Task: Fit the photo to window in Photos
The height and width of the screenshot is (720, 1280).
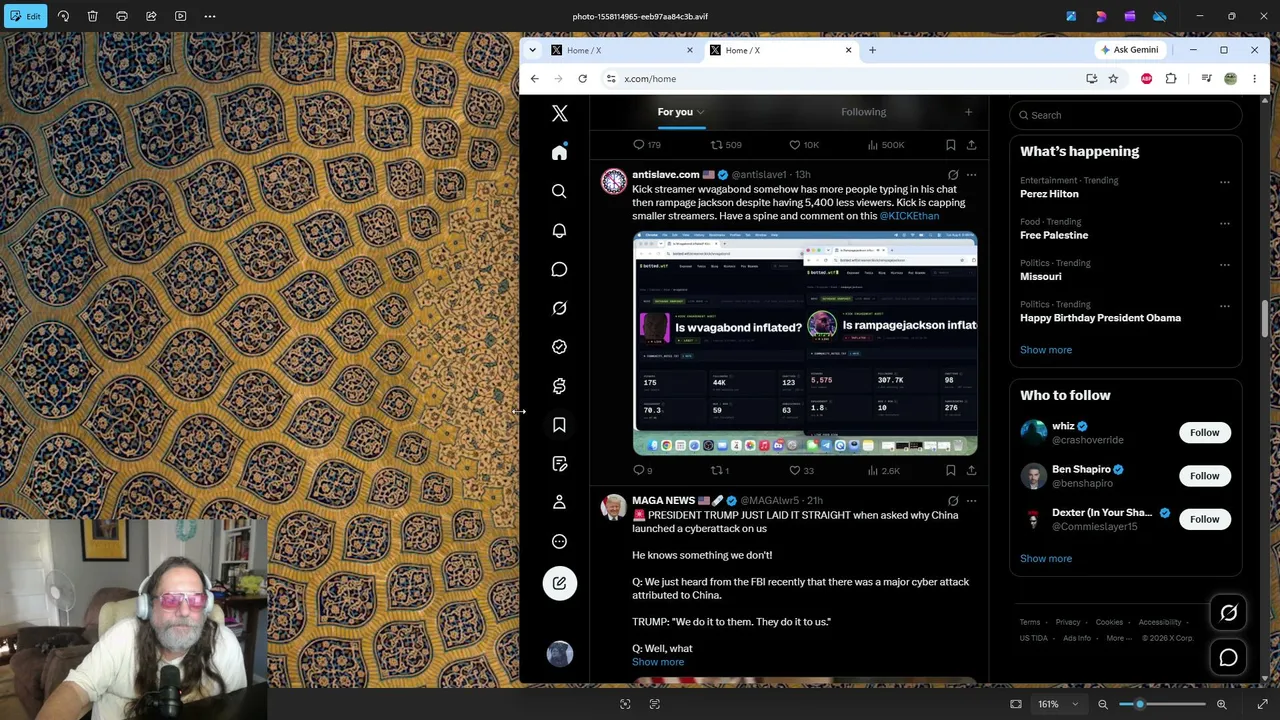Action: click(1016, 704)
